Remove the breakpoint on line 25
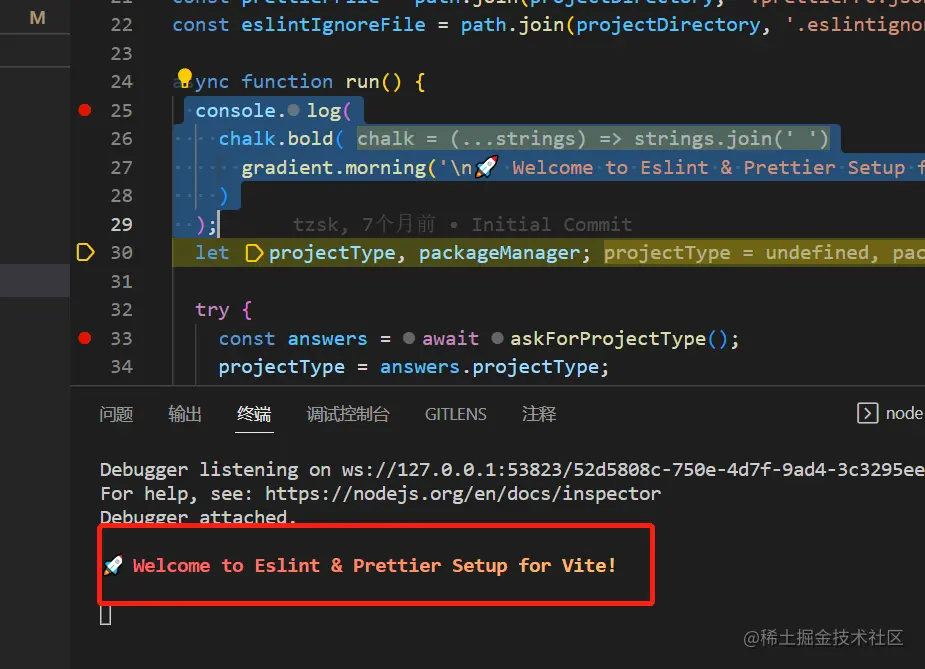 pos(84,110)
